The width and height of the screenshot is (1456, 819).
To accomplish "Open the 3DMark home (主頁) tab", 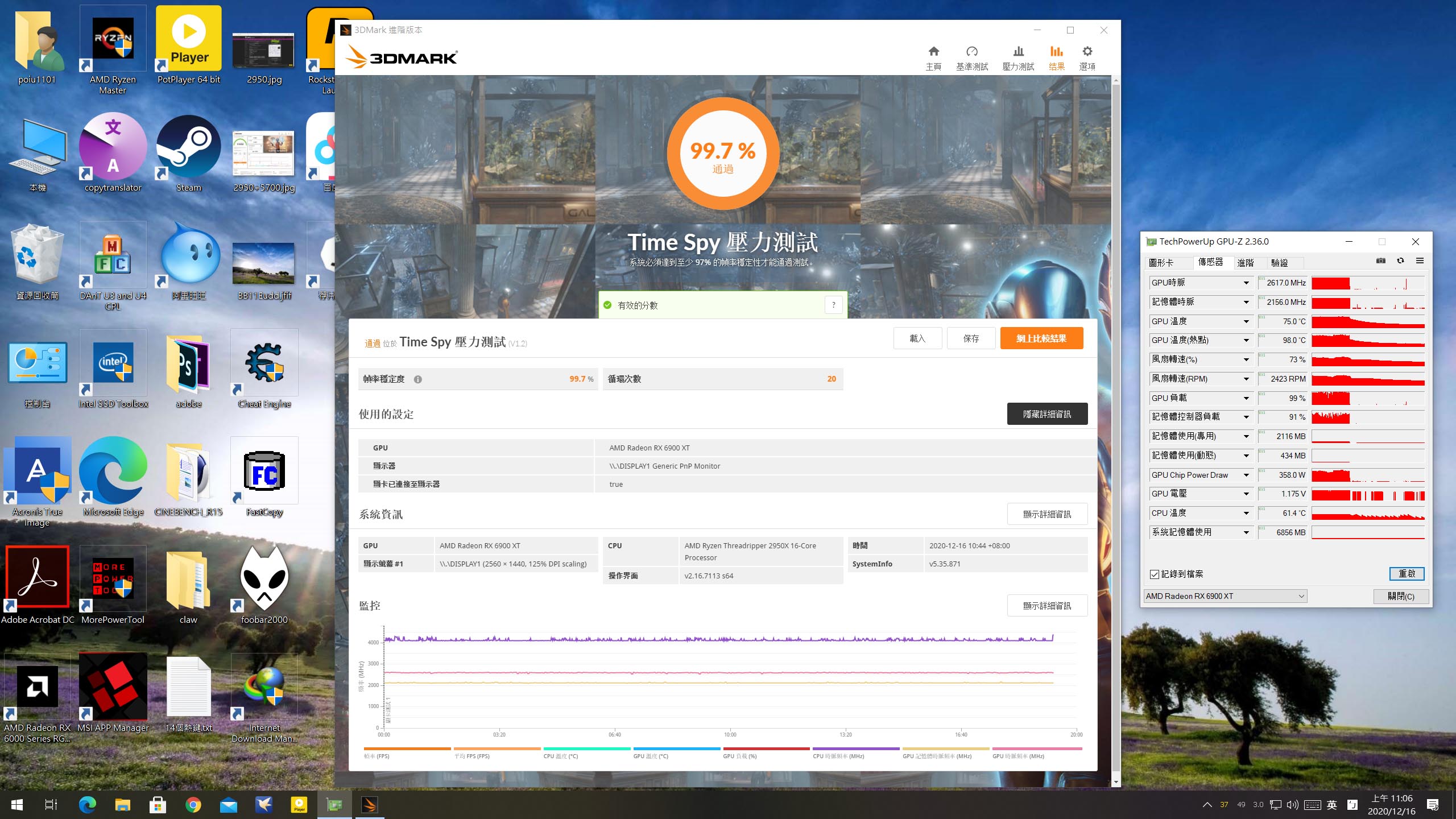I will point(933,59).
